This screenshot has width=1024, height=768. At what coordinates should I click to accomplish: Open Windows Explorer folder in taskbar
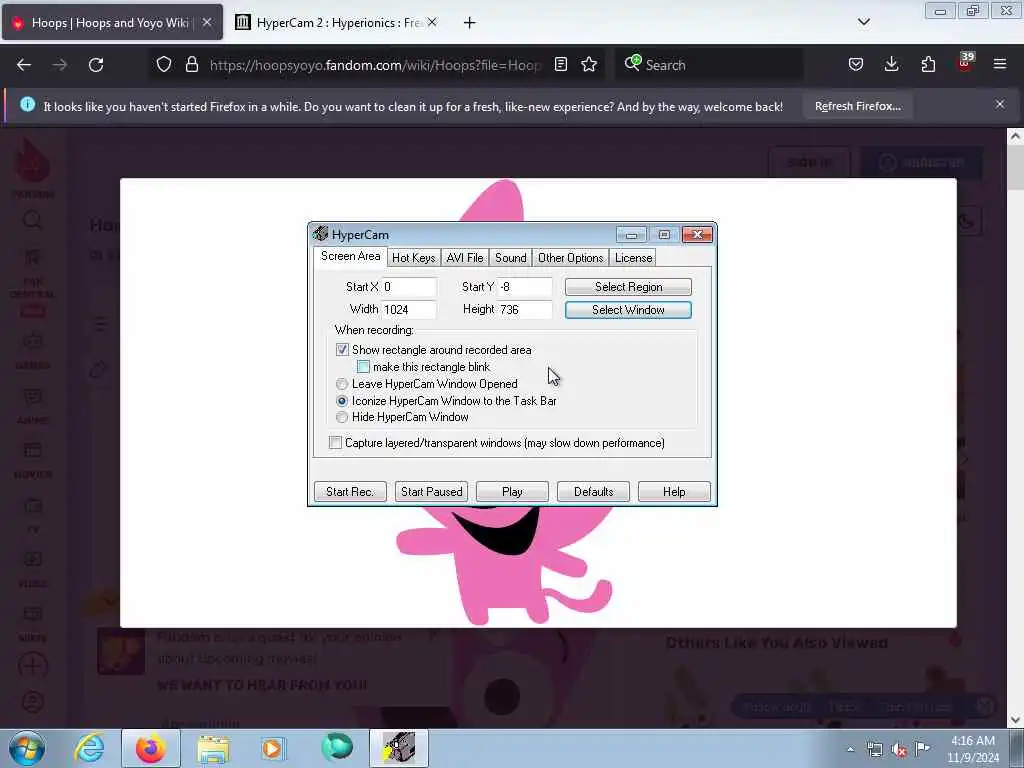click(213, 748)
